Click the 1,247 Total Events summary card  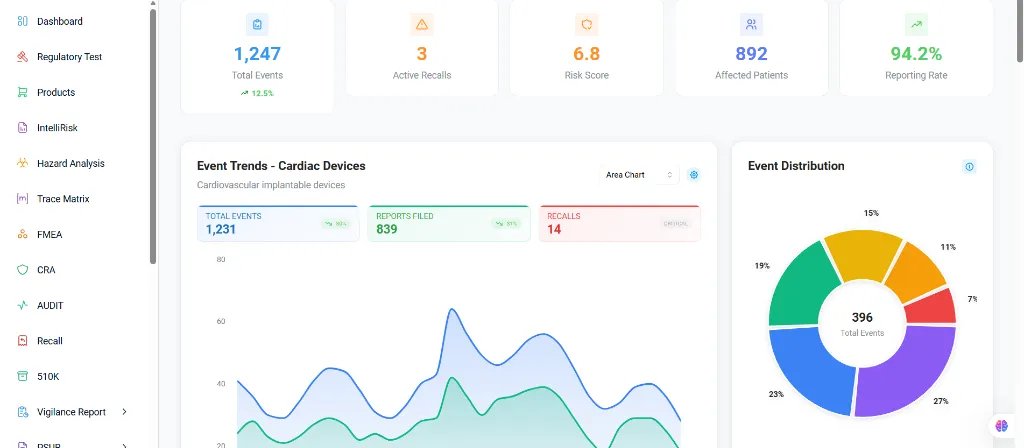pyautogui.click(x=257, y=56)
